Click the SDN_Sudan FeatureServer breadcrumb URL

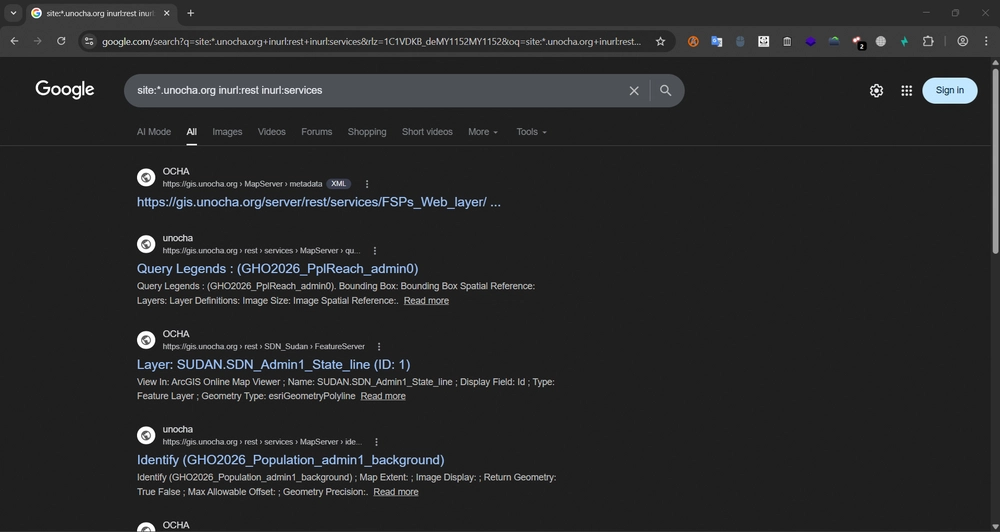pos(263,346)
